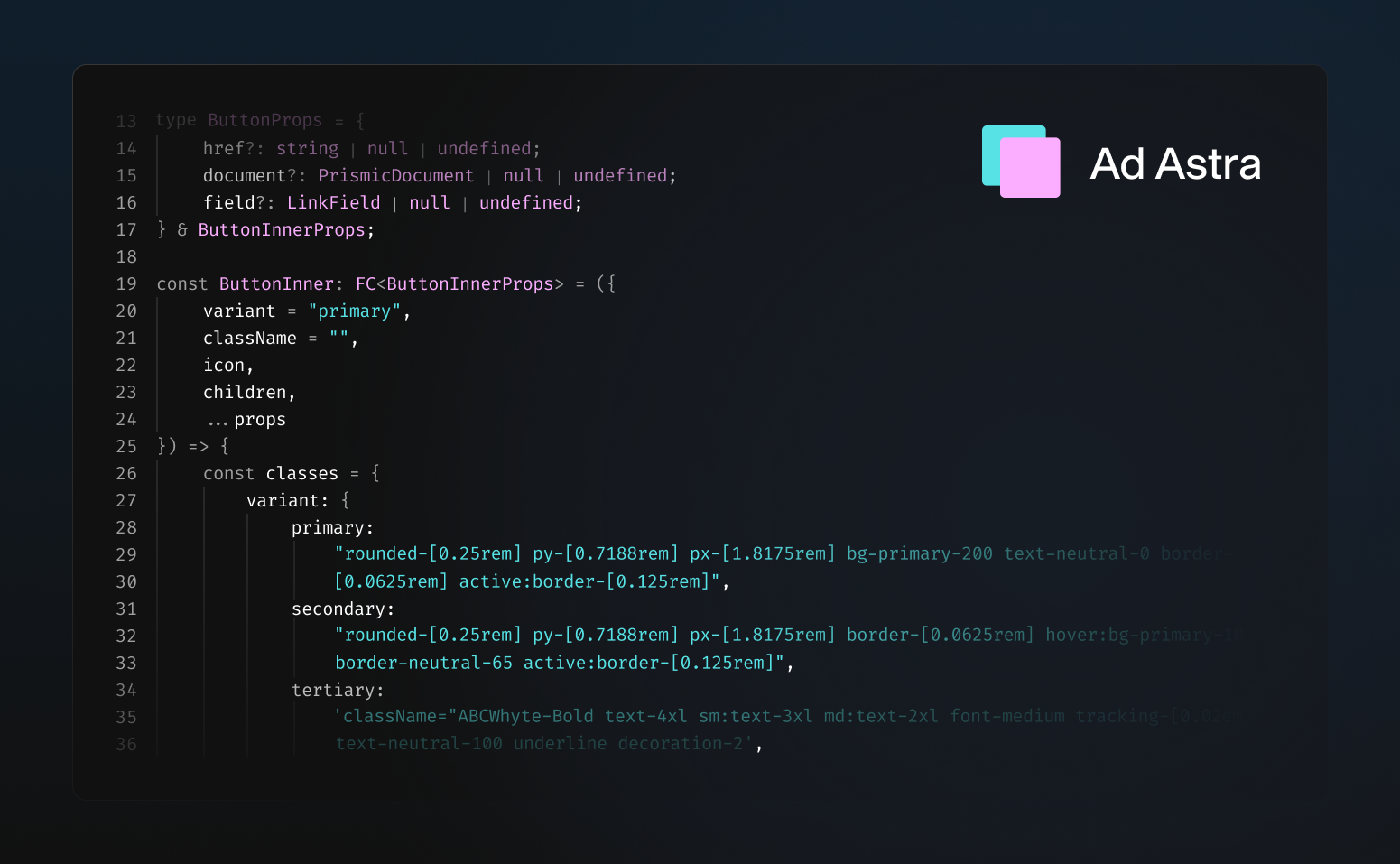This screenshot has width=1400, height=864.
Task: Click 'variant =' on line 20
Action: coord(250,311)
